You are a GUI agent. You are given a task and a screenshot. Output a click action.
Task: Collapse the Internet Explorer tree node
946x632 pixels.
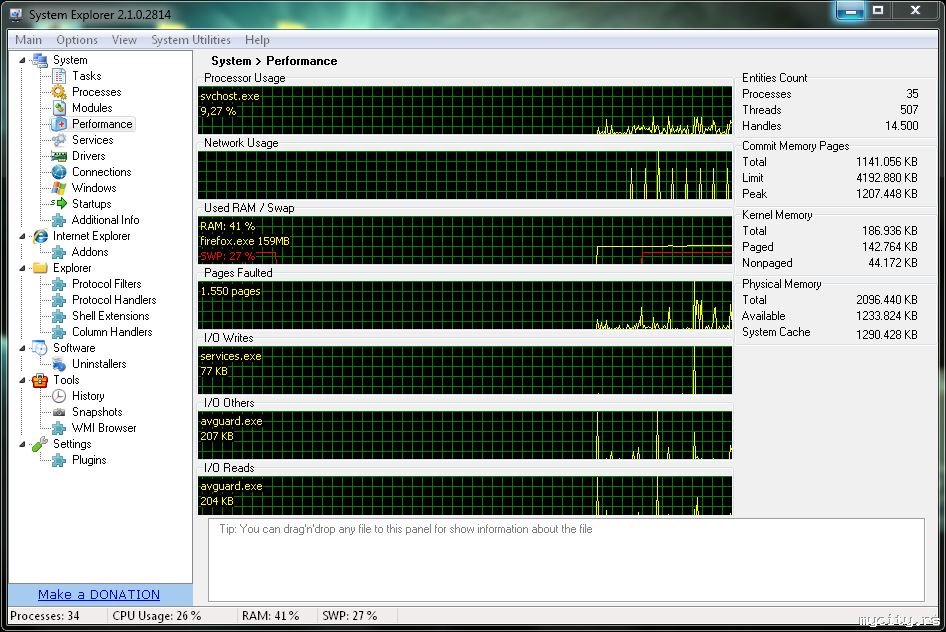click(x=22, y=236)
